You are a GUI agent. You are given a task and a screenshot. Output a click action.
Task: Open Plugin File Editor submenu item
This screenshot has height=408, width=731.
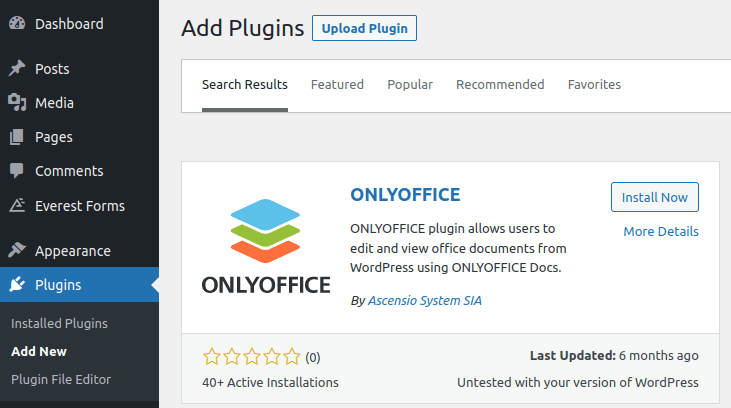(x=61, y=380)
